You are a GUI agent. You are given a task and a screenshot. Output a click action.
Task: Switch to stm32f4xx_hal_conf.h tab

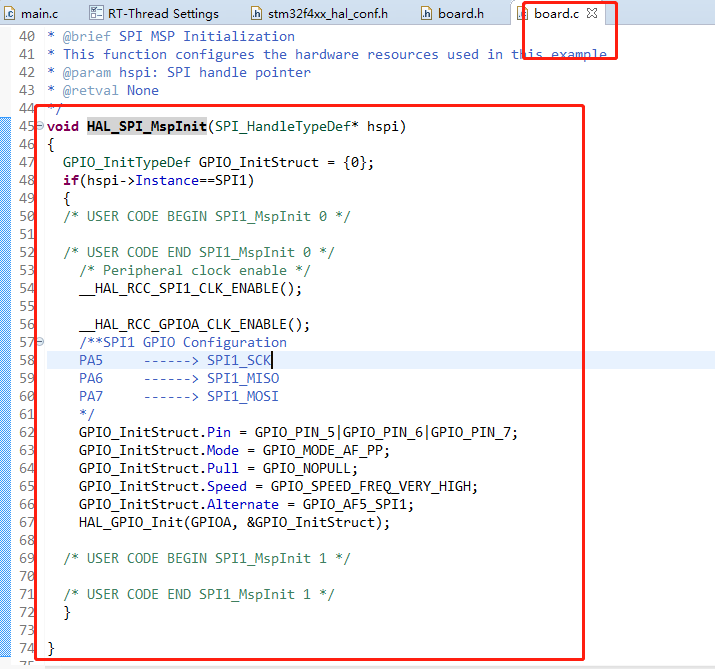(x=320, y=14)
